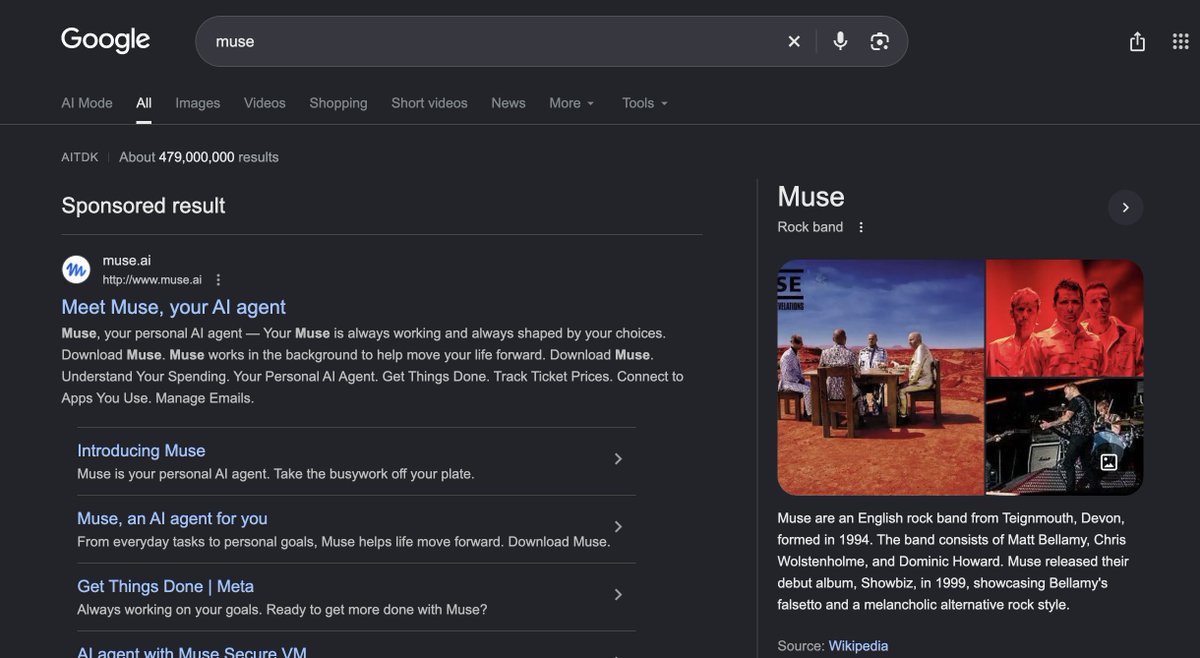Open the Introducing Muse sitelink
The image size is (1200, 658).
click(141, 451)
